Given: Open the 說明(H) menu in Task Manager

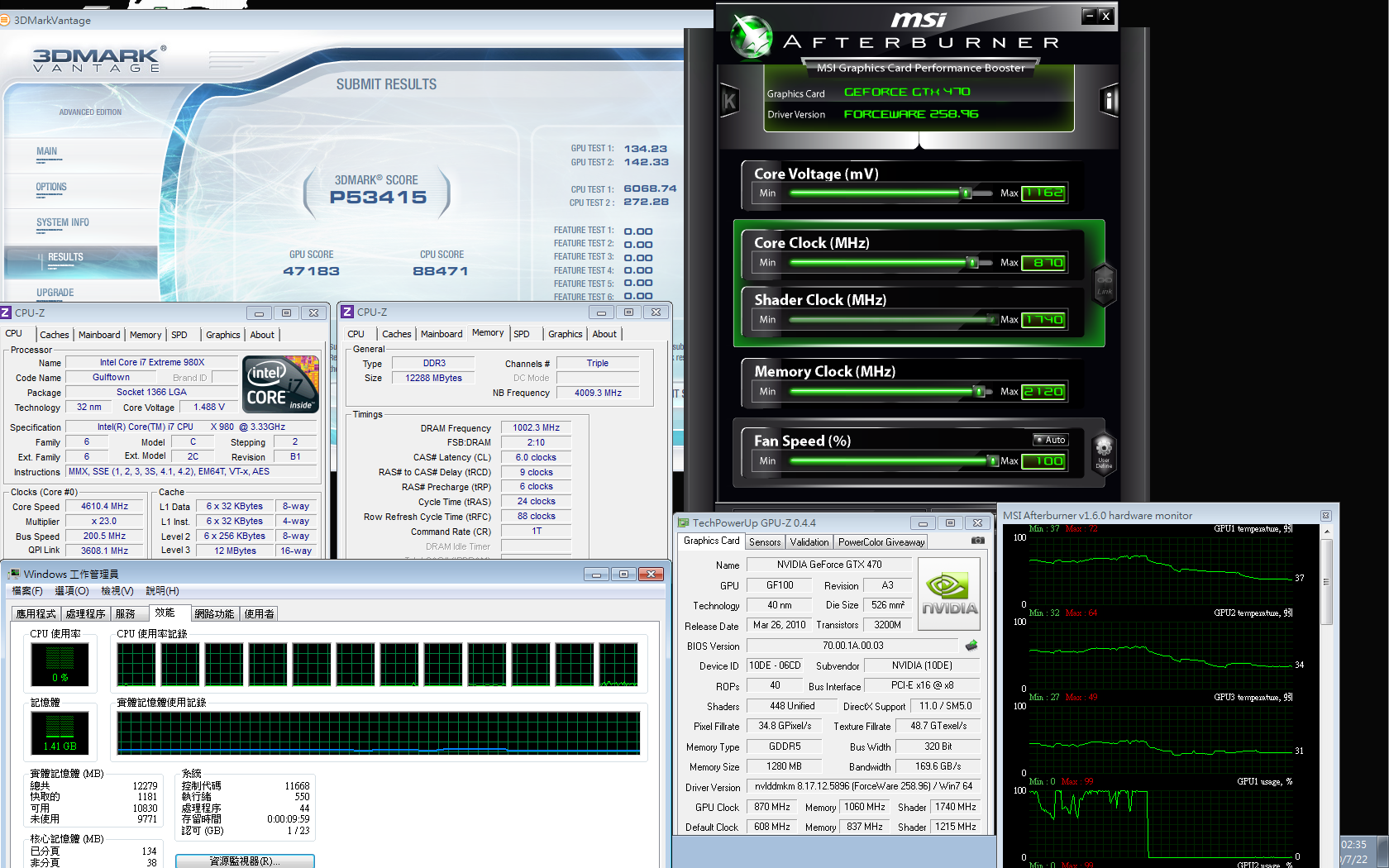Looking at the screenshot, I should pos(163,591).
